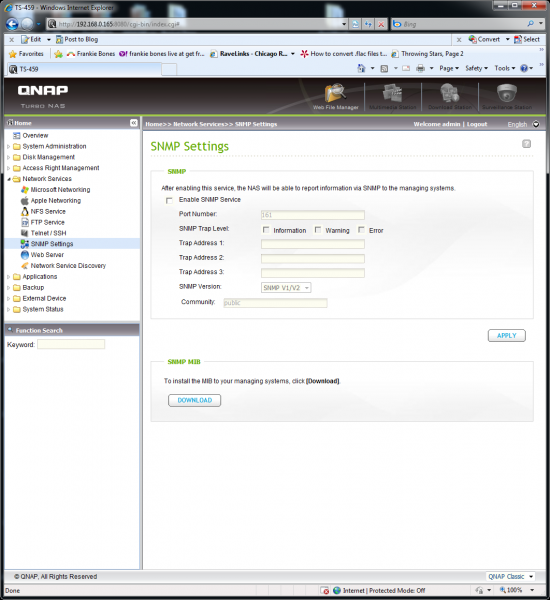Click Post to Blog toolbar item

tap(77, 39)
